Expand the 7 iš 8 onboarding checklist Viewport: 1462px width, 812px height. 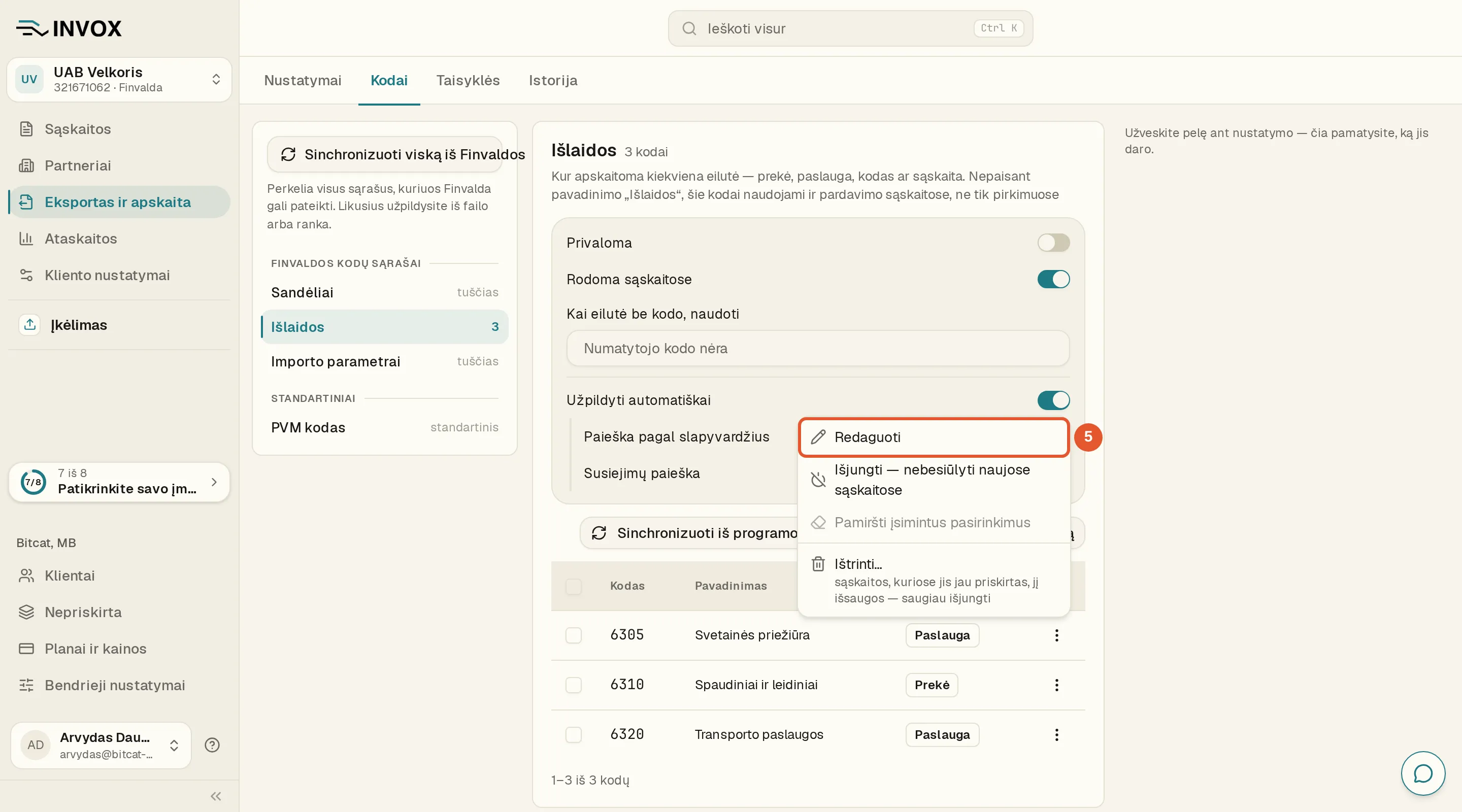(x=119, y=482)
